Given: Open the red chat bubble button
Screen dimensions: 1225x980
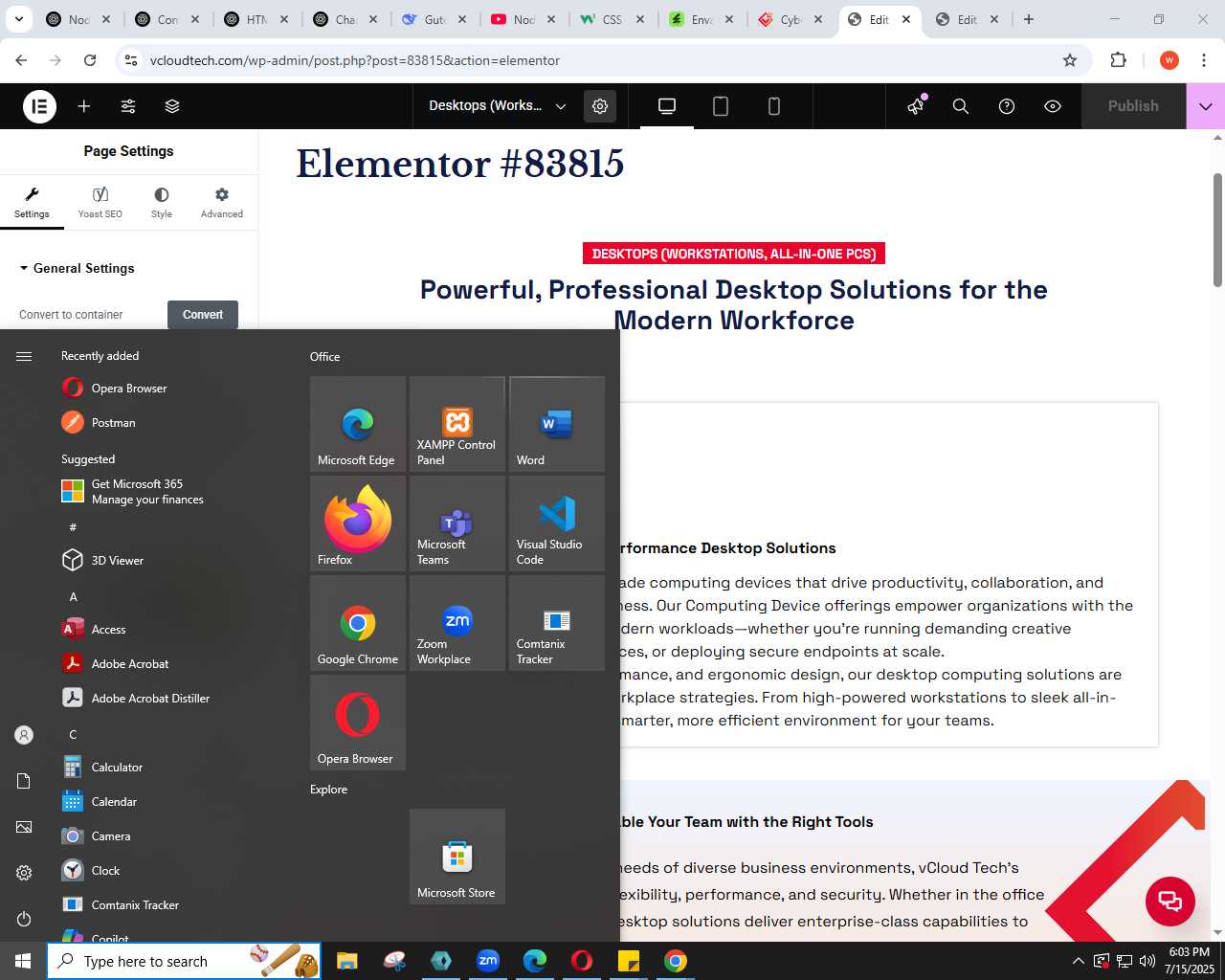Looking at the screenshot, I should (x=1170, y=901).
